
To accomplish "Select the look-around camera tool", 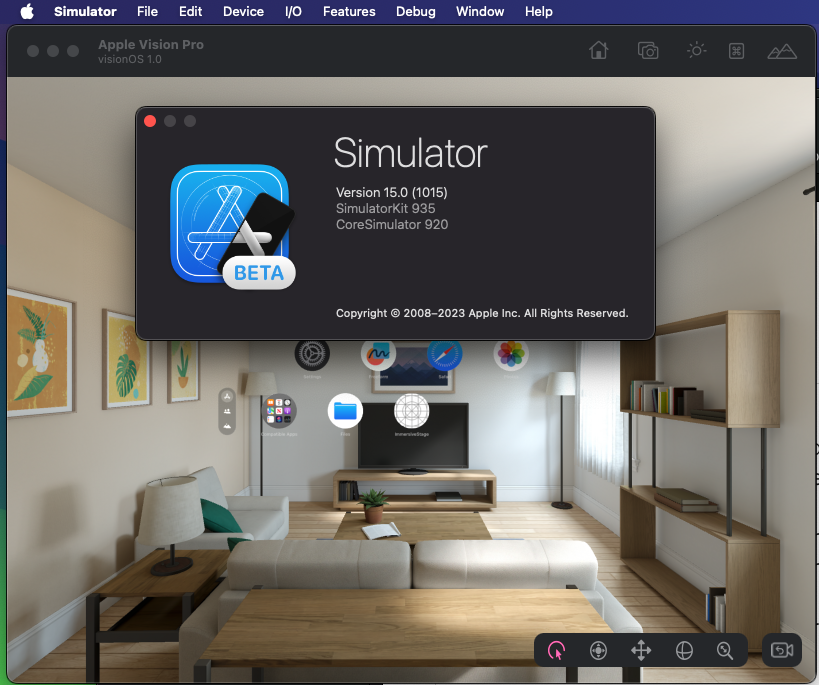I will pos(598,651).
